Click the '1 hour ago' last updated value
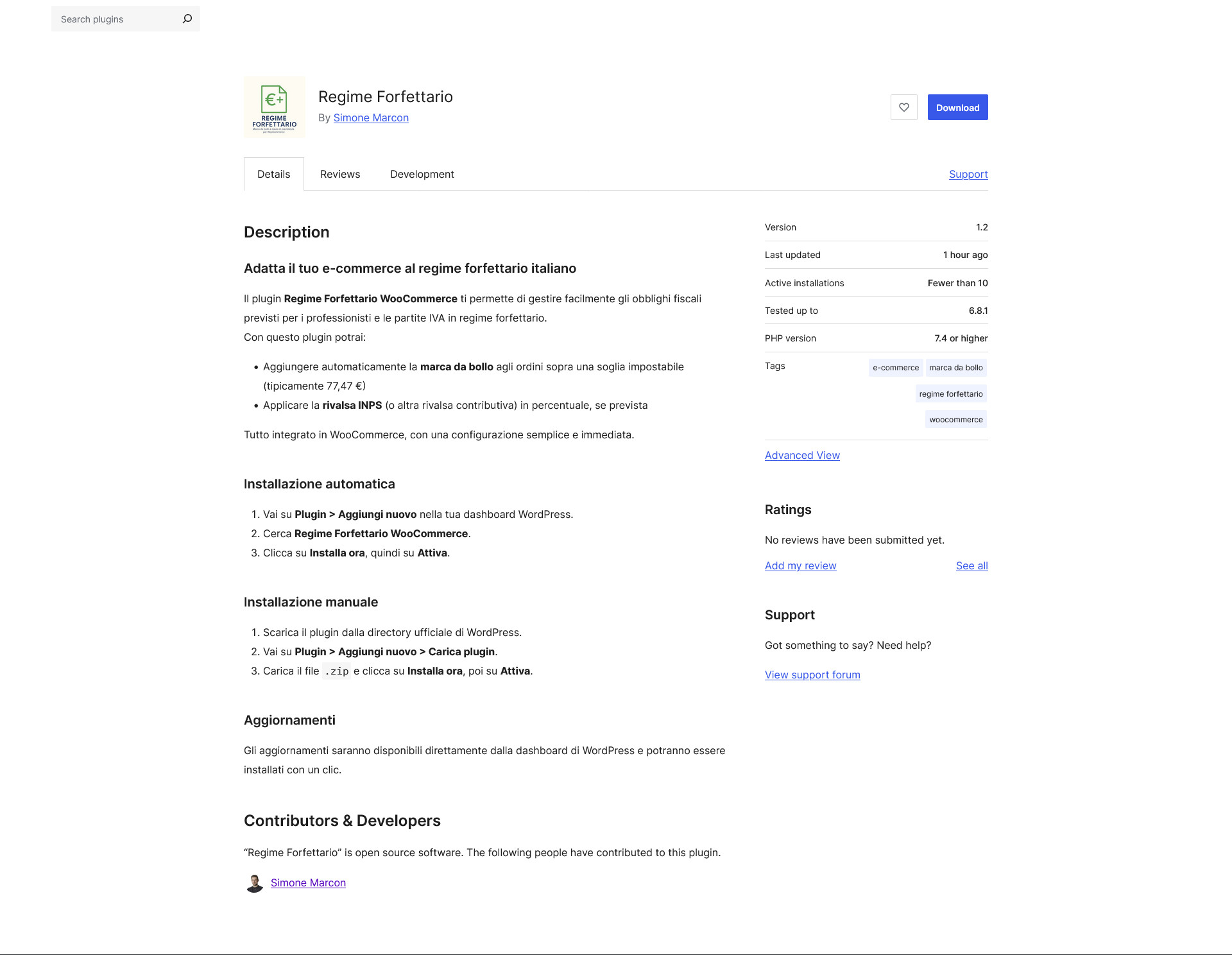The image size is (1232, 955). 965,255
